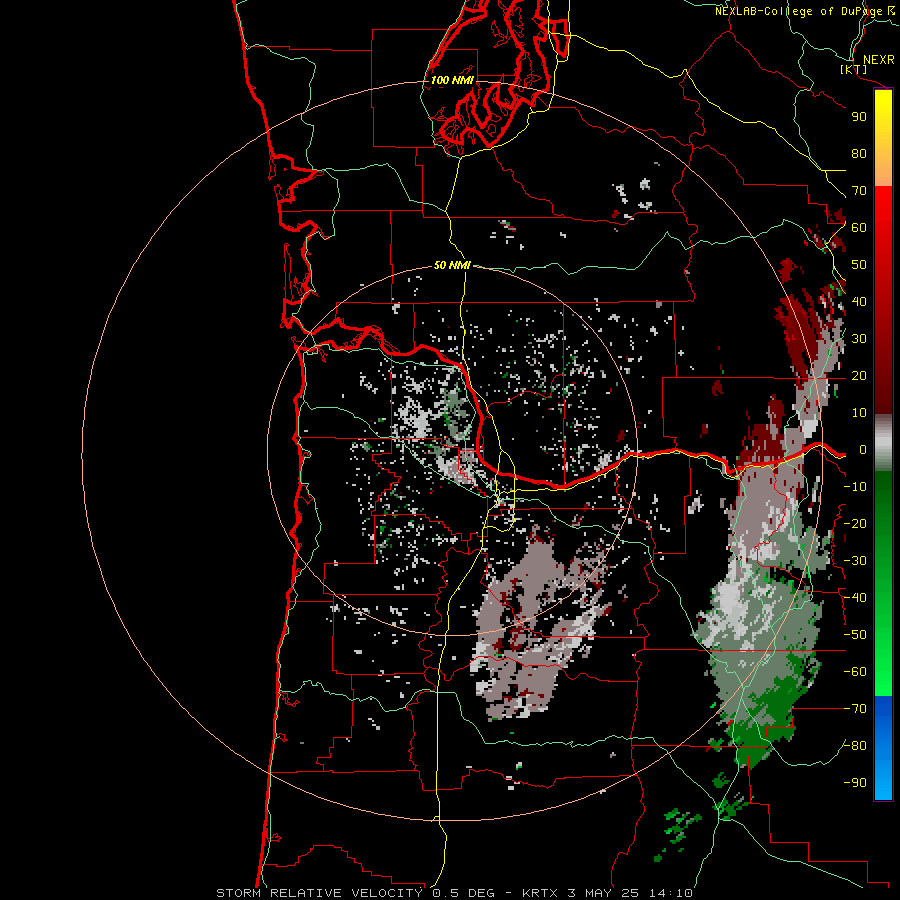This screenshot has width=900, height=900.
Task: Click the KRTX station identifier
Action: click(541, 893)
